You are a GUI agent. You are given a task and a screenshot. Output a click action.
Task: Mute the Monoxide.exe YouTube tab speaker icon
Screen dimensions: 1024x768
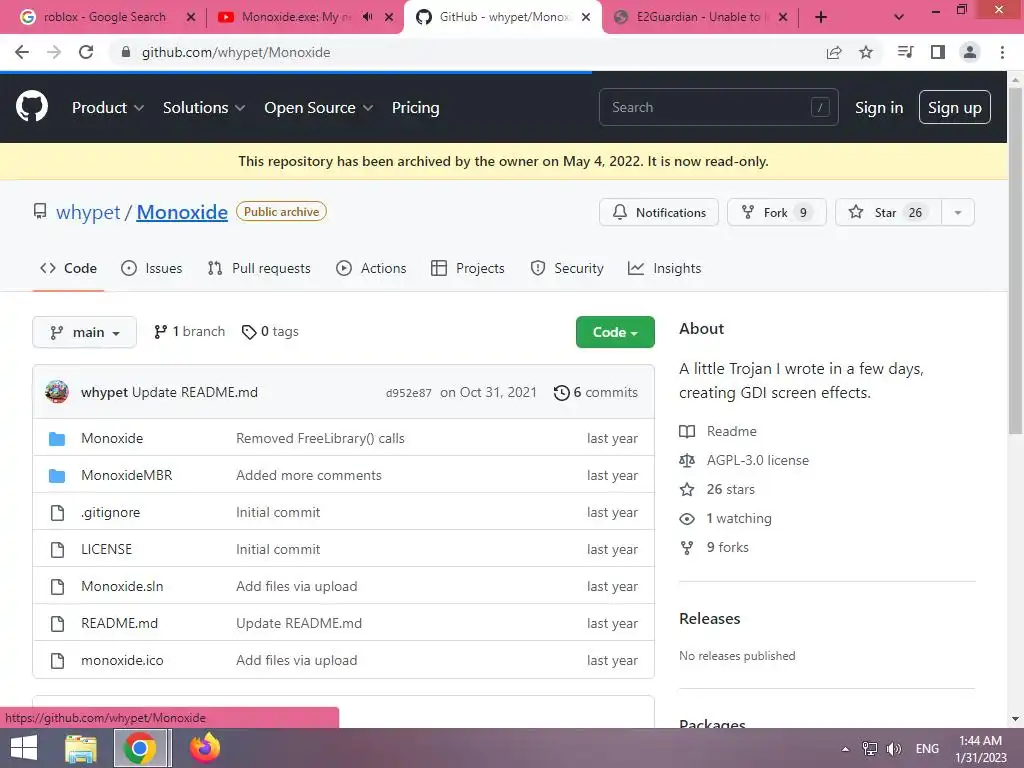click(x=368, y=17)
